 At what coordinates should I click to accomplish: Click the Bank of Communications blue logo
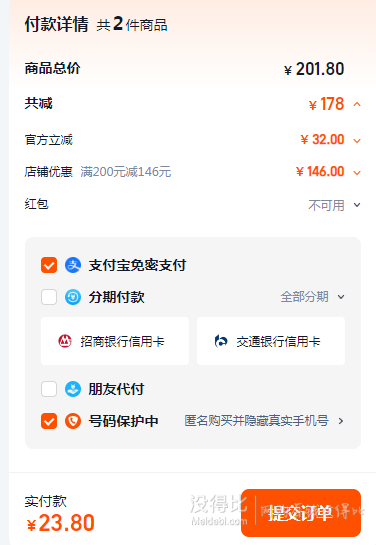click(x=221, y=341)
